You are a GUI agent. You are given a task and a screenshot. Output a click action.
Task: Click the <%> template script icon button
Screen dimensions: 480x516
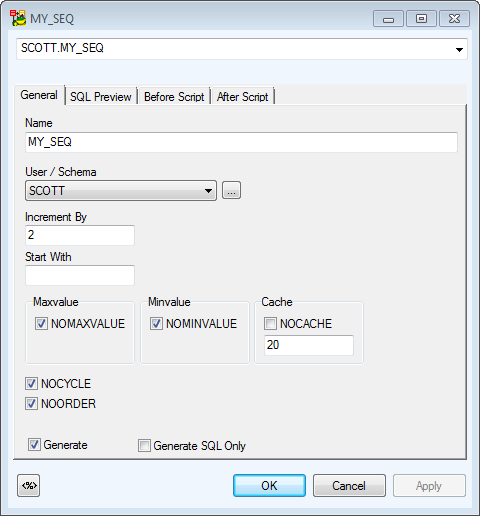point(28,485)
